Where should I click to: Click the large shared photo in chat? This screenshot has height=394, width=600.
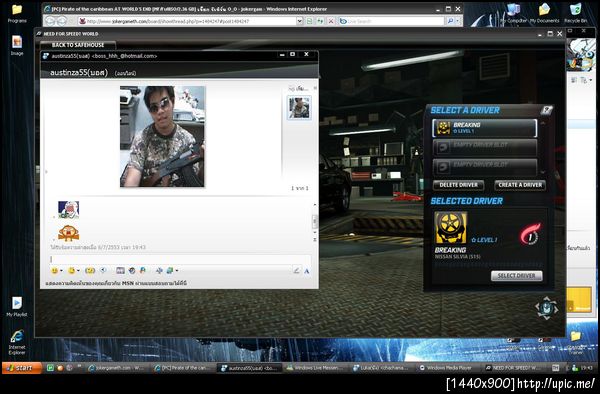162,137
